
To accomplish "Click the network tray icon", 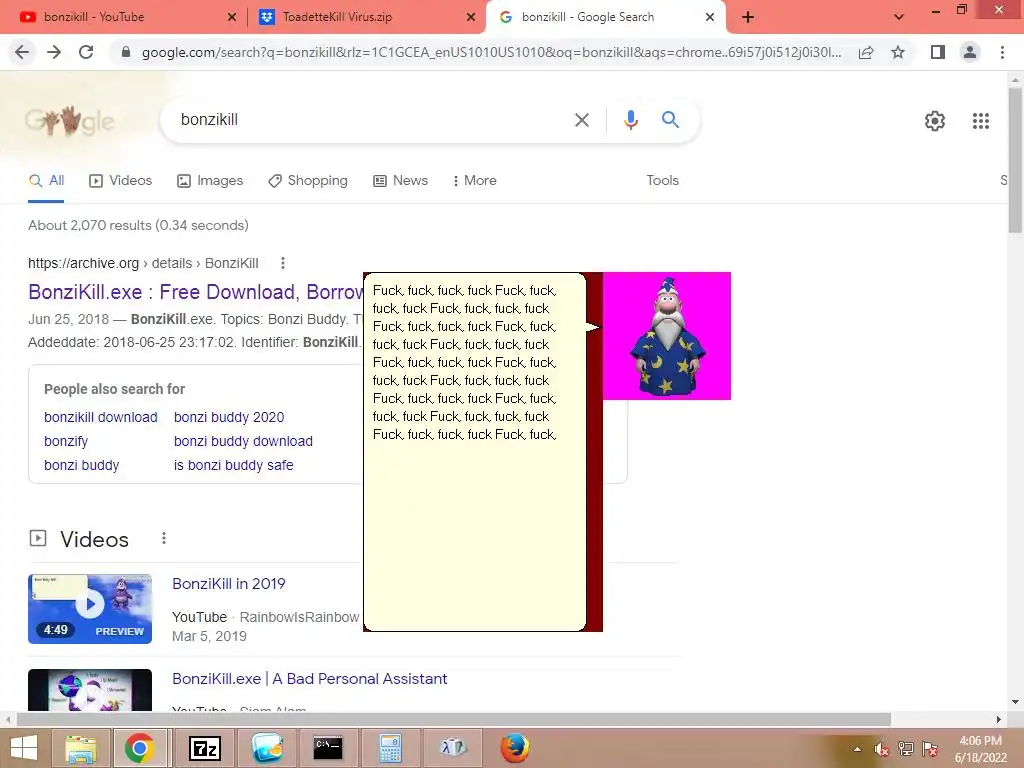I will (x=906, y=749).
